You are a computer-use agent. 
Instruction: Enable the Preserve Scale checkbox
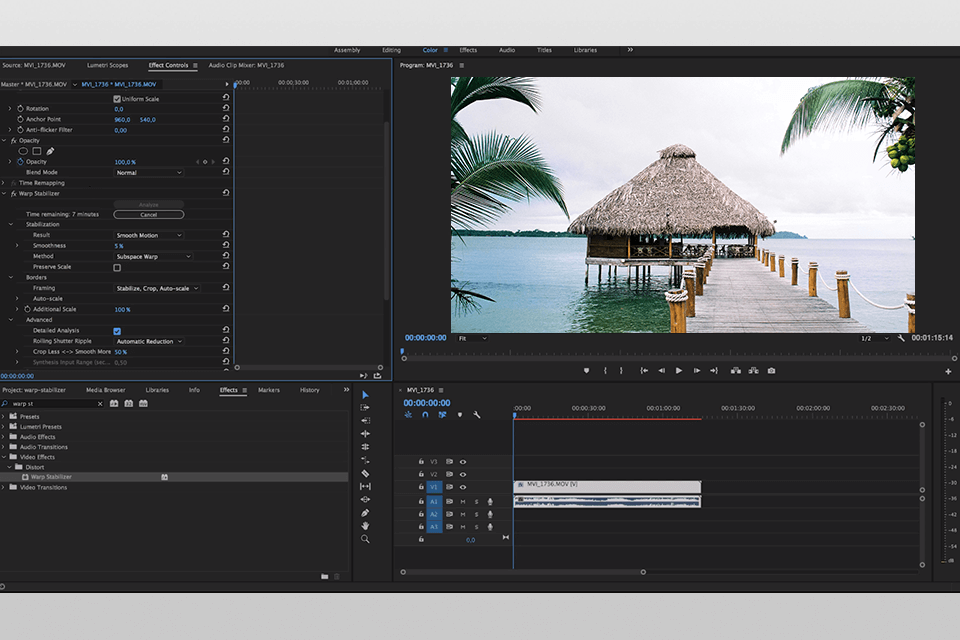point(117,267)
